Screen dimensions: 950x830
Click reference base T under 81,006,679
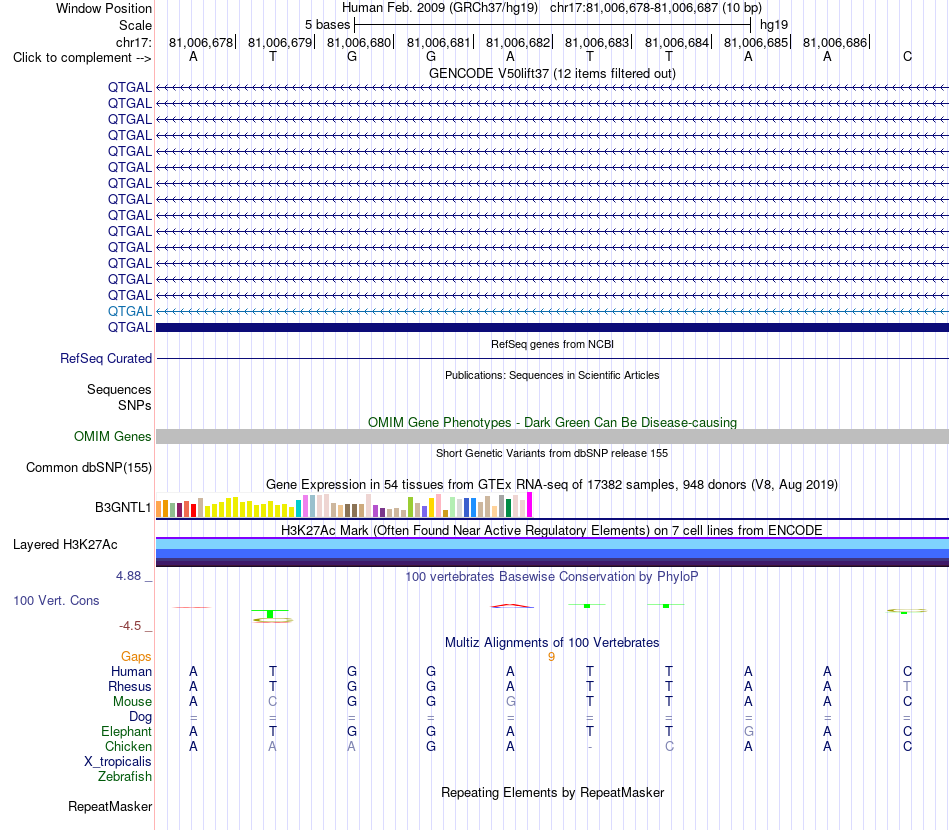pos(273,56)
